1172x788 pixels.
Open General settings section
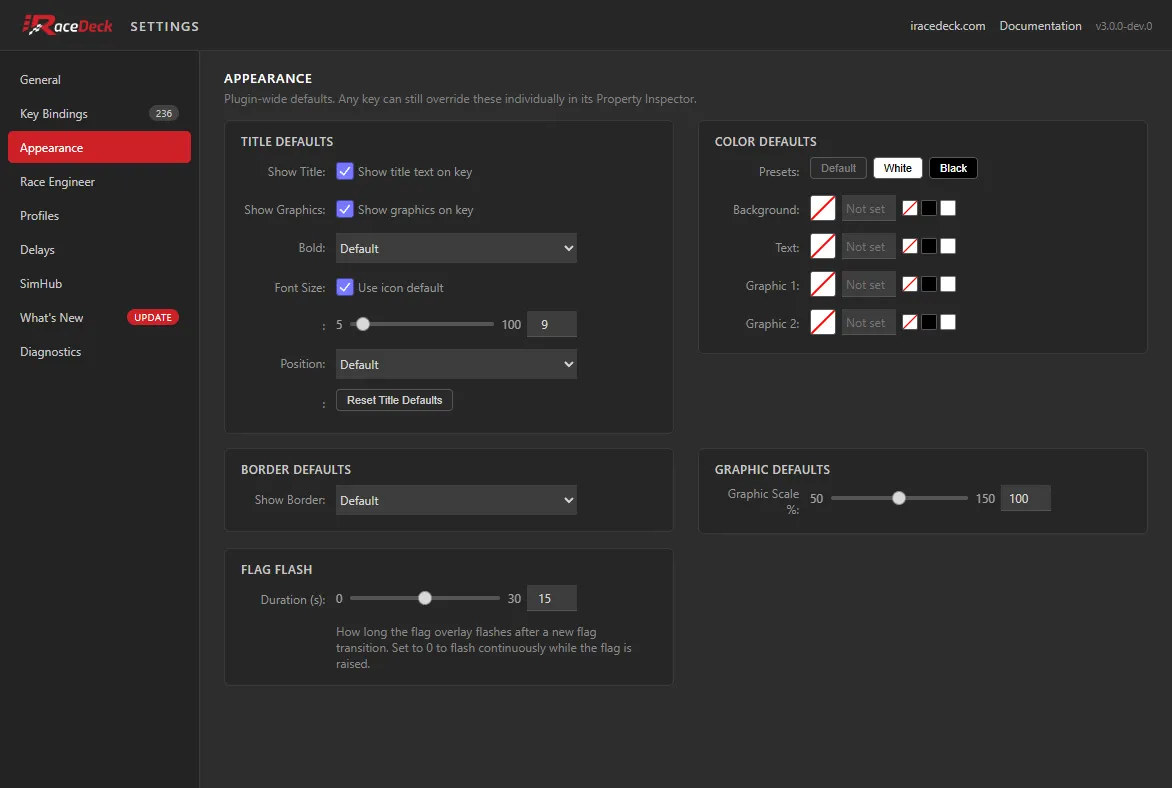coord(99,79)
